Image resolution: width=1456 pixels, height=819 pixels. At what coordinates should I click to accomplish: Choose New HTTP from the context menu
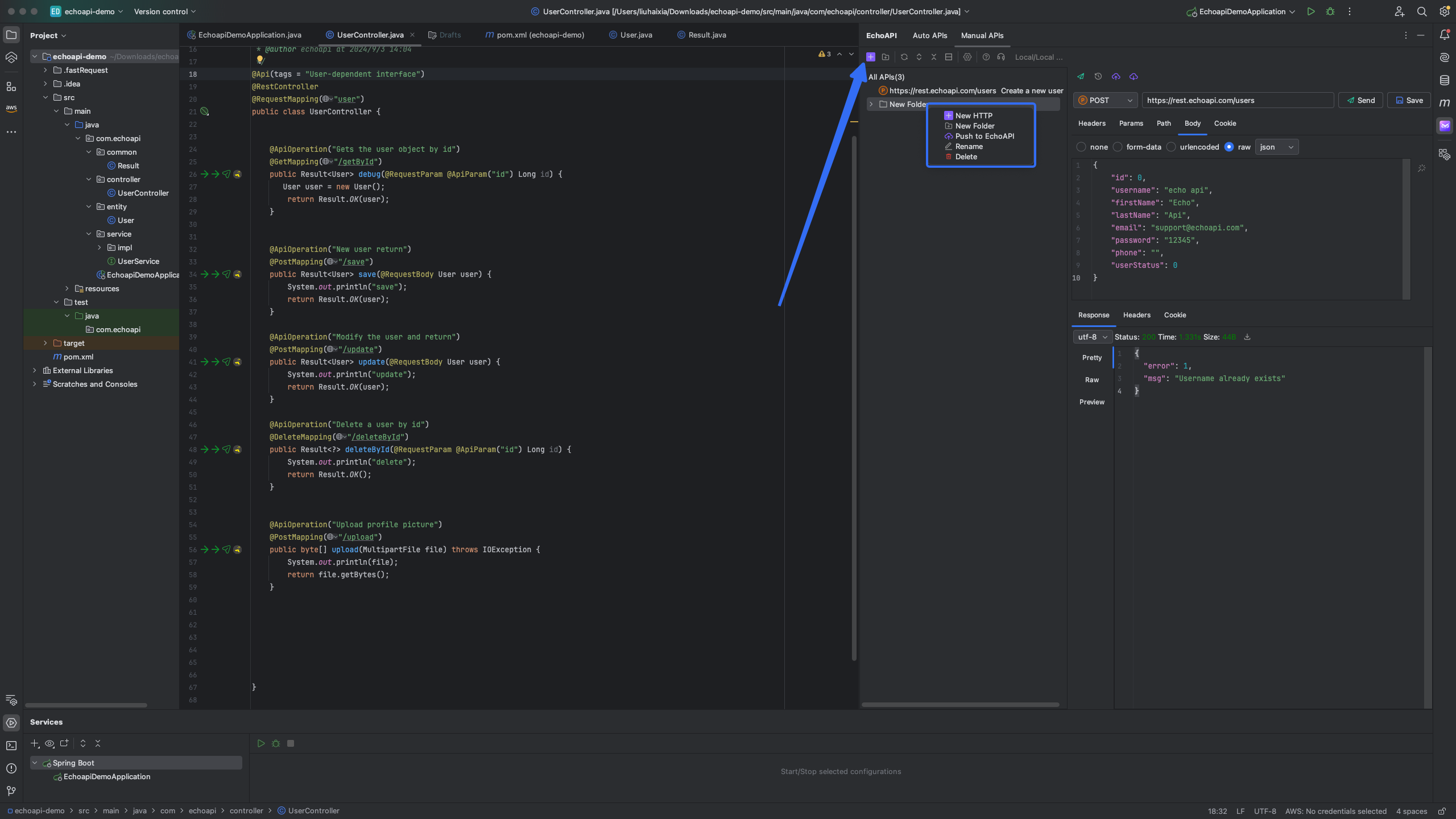point(974,115)
